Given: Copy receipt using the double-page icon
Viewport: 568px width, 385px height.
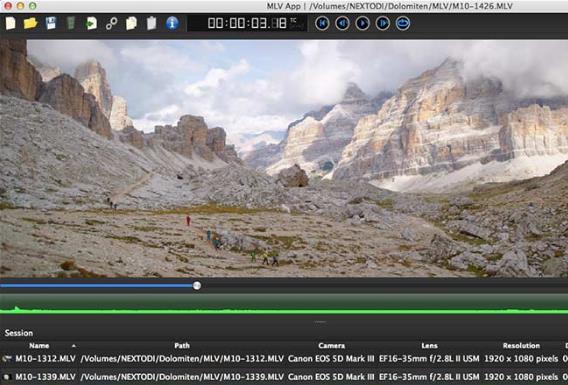Looking at the screenshot, I should tap(131, 24).
